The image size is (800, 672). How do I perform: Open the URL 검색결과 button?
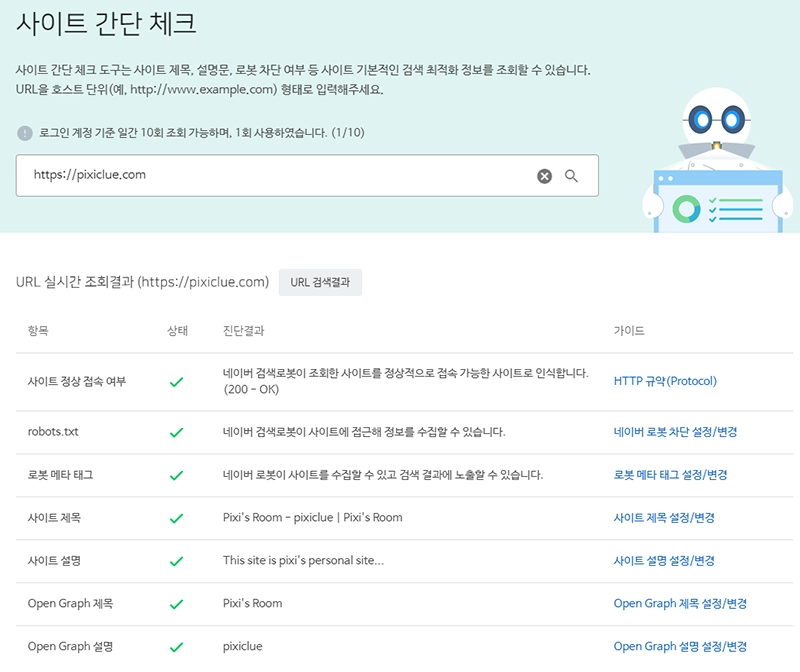320,282
